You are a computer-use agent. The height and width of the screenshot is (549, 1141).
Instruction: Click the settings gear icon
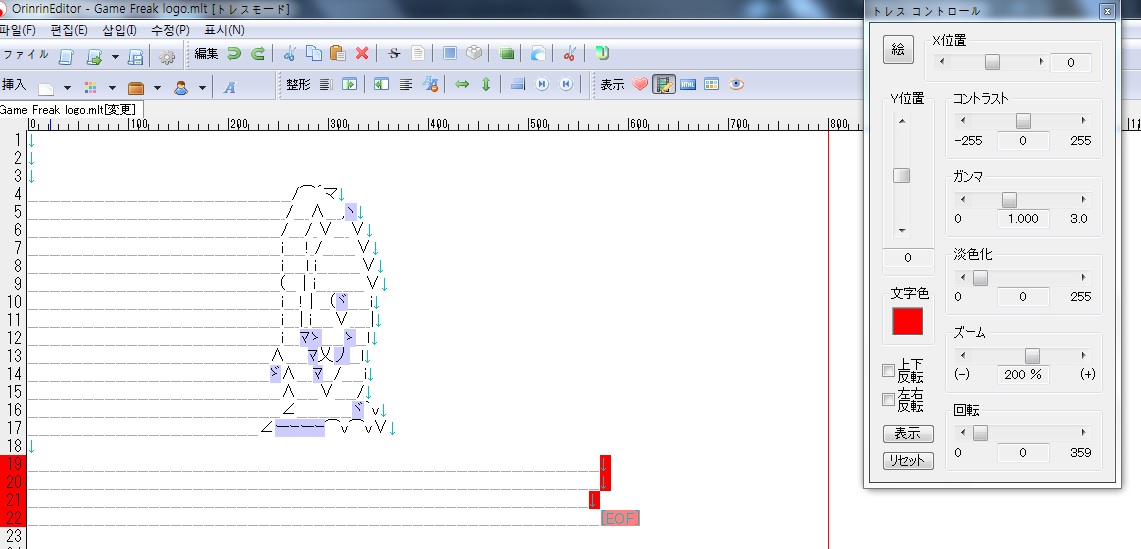(167, 56)
